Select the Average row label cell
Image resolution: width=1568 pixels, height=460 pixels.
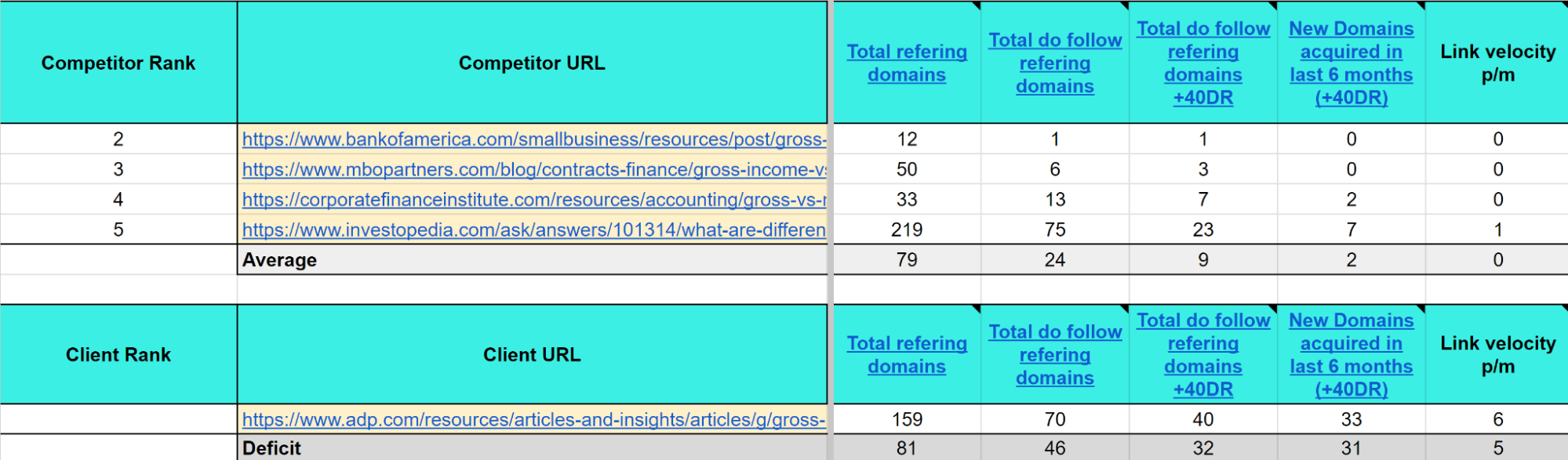[x=532, y=260]
